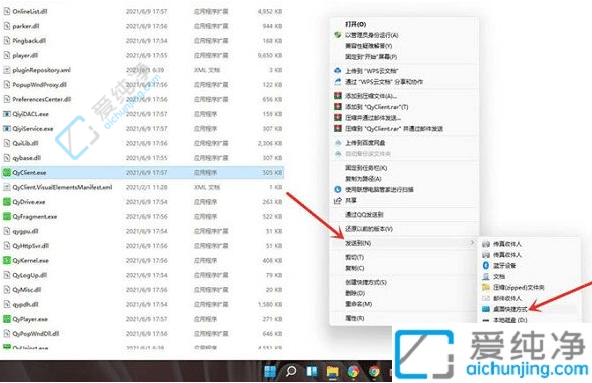Screen dimensions: 592x383
Task: Open File Explorer from the taskbar
Action: [333, 371]
